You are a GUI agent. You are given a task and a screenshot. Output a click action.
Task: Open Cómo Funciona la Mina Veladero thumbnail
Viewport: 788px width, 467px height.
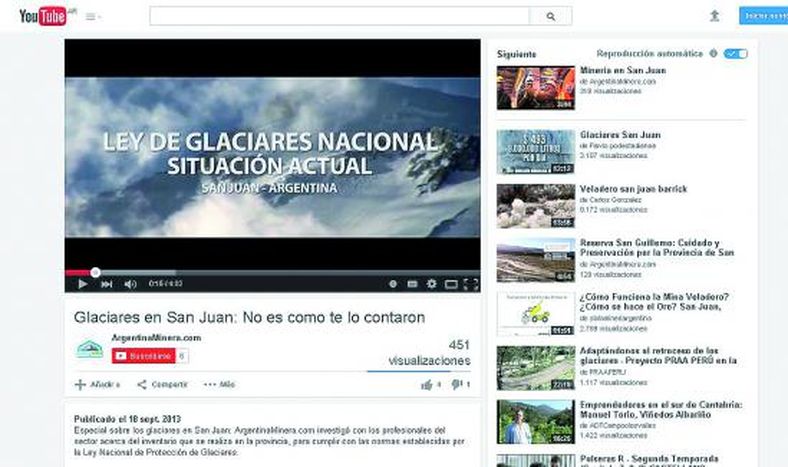[x=536, y=314]
